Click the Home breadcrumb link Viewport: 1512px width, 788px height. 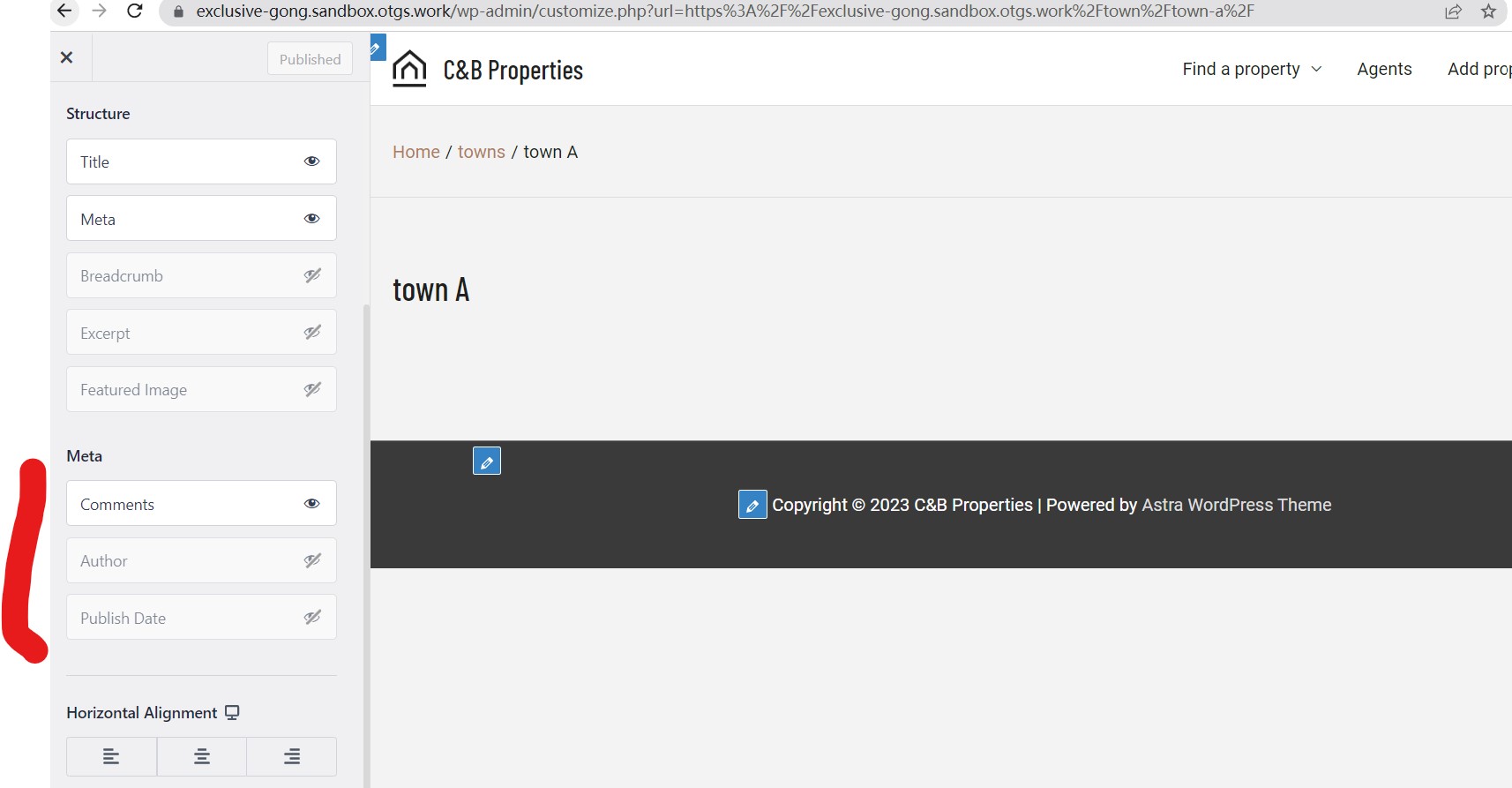coord(416,152)
